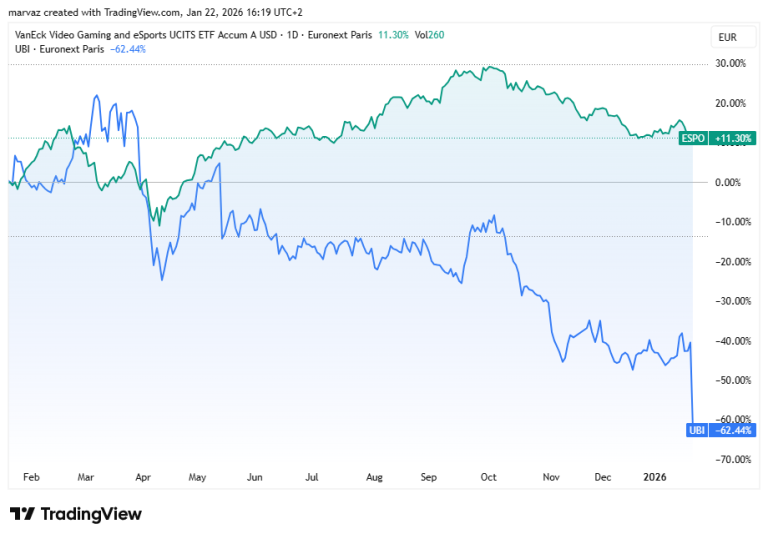Click the 1D interval in the legend
This screenshot has height=539, width=768.
pyautogui.click(x=292, y=35)
